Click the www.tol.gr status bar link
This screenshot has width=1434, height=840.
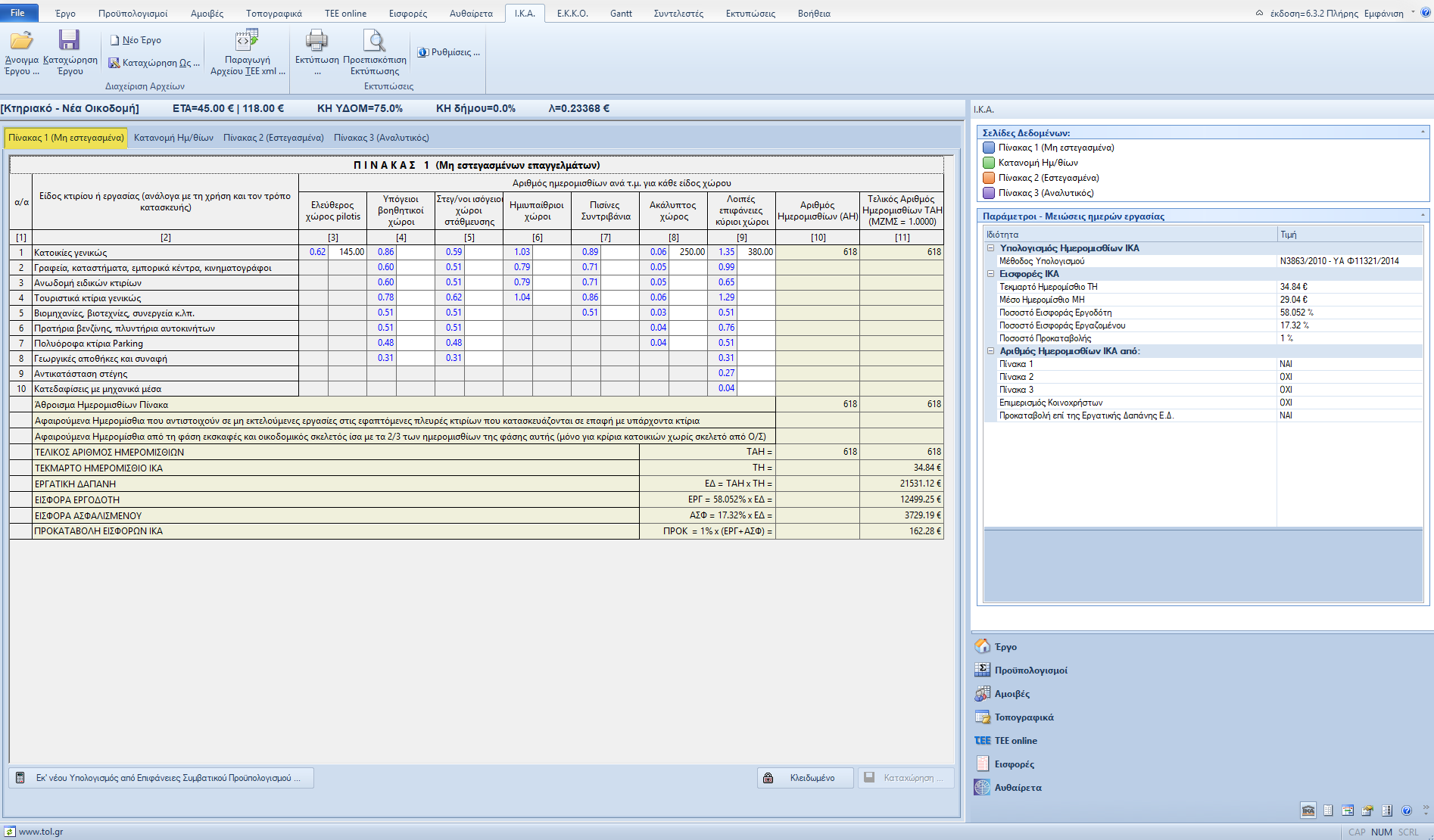click(40, 832)
